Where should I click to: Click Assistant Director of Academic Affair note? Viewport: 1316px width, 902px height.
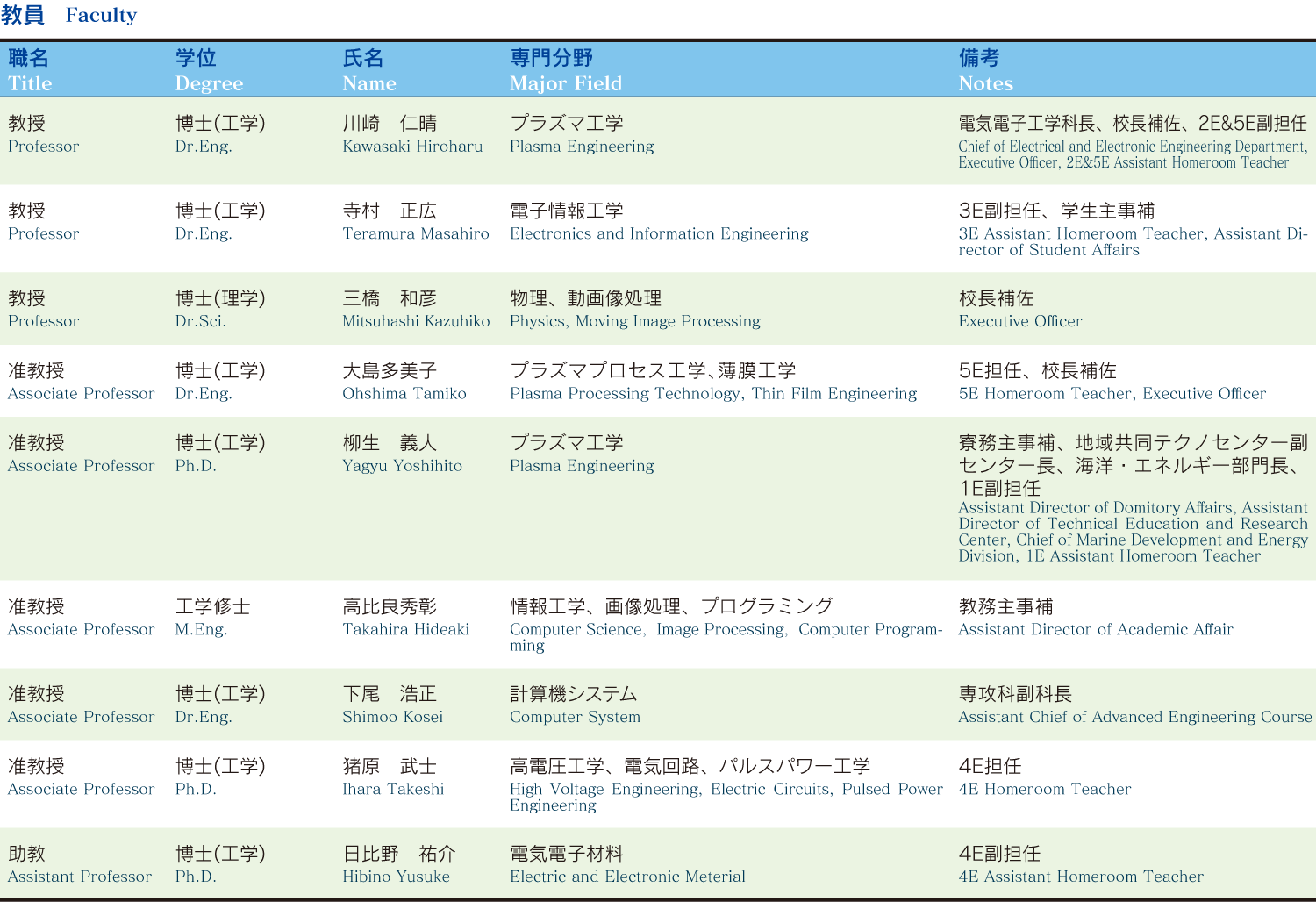tap(1096, 630)
